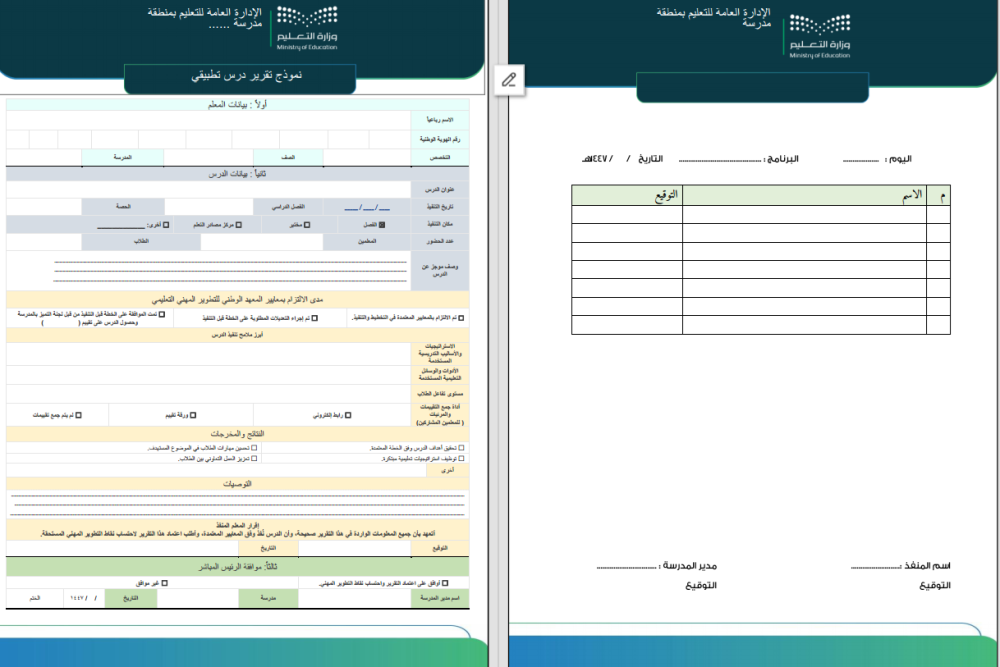Check تعزيز العمل التعاوني بين الطلاب box
1000x667 pixels.
pos(254,457)
